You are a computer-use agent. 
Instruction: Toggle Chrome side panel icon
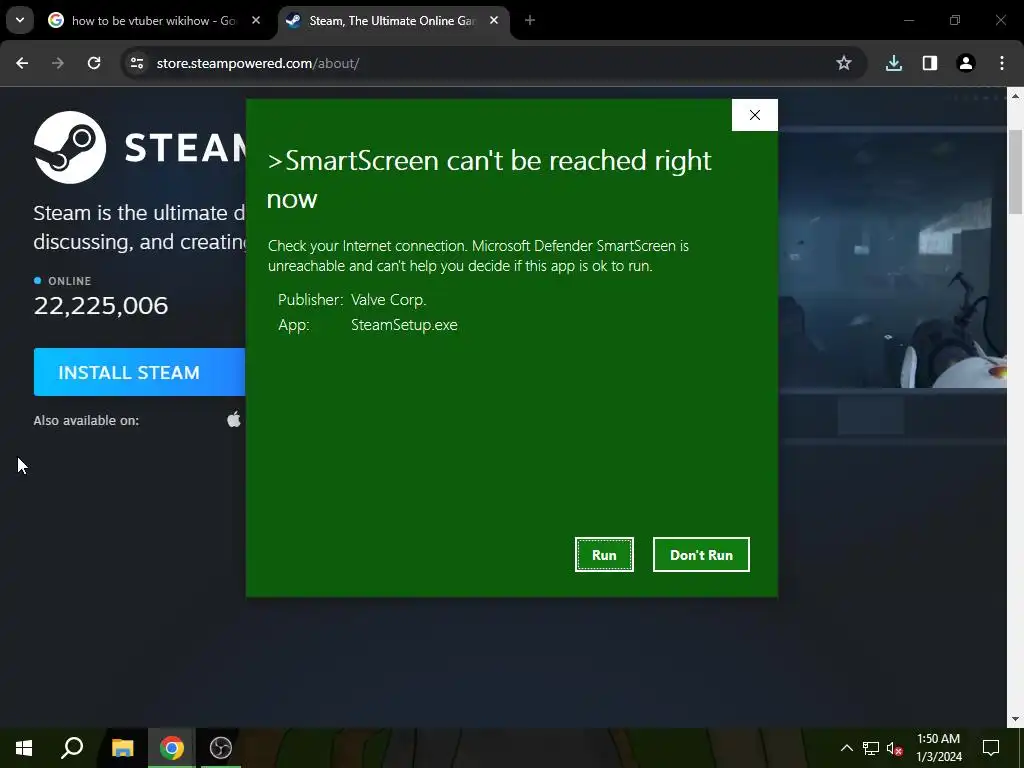click(930, 63)
